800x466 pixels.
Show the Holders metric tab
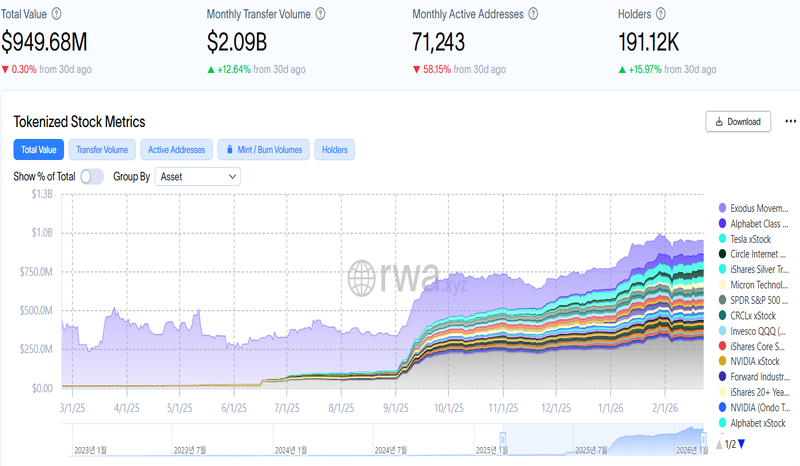[334, 150]
